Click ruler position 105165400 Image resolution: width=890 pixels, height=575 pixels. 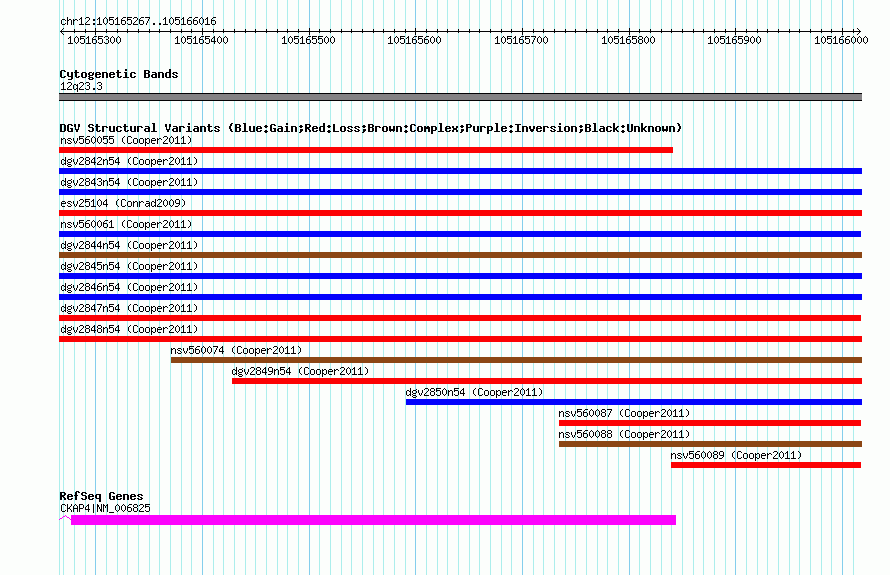201,40
